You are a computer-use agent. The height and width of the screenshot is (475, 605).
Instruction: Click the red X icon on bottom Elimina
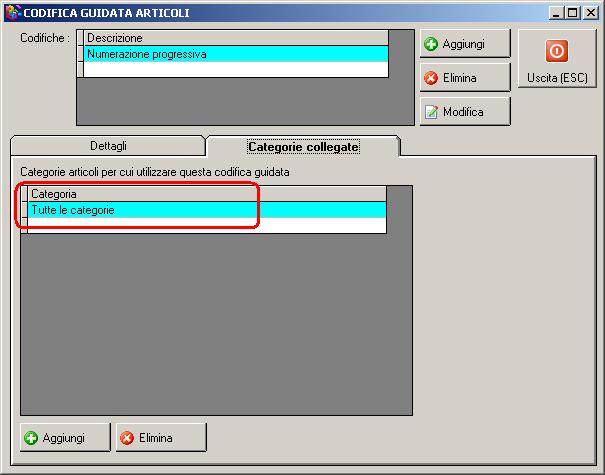pyautogui.click(x=127, y=438)
